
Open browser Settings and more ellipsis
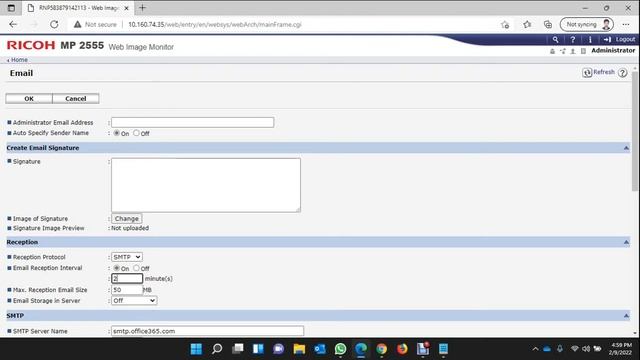(626, 24)
